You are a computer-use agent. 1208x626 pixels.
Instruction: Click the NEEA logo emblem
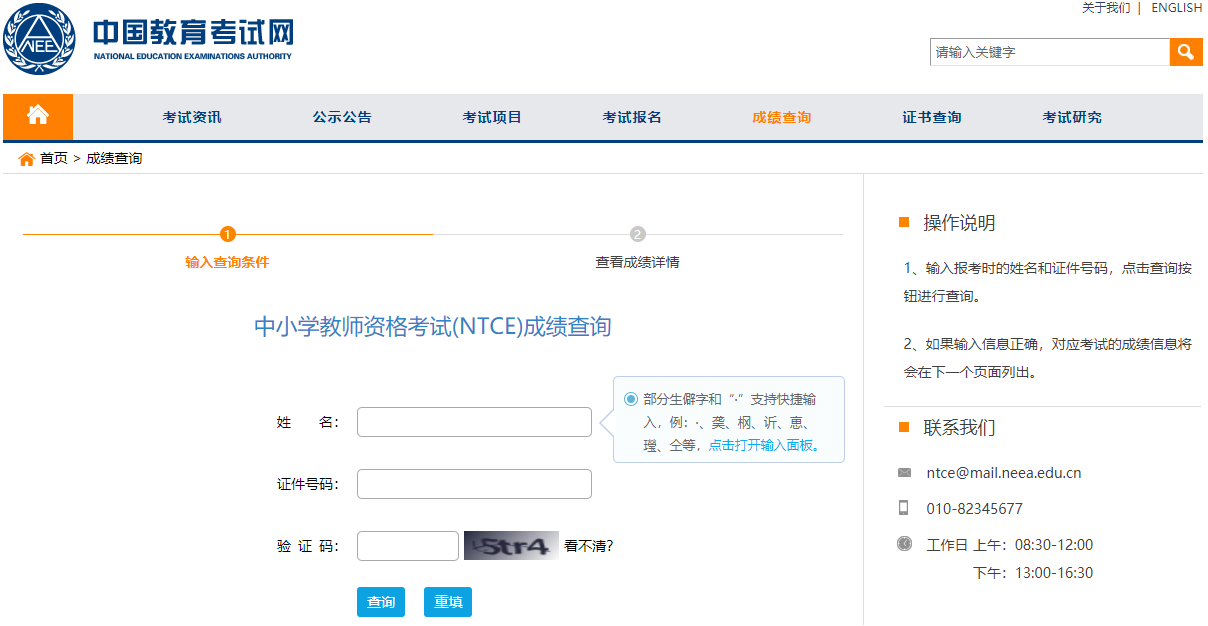pyautogui.click(x=39, y=39)
